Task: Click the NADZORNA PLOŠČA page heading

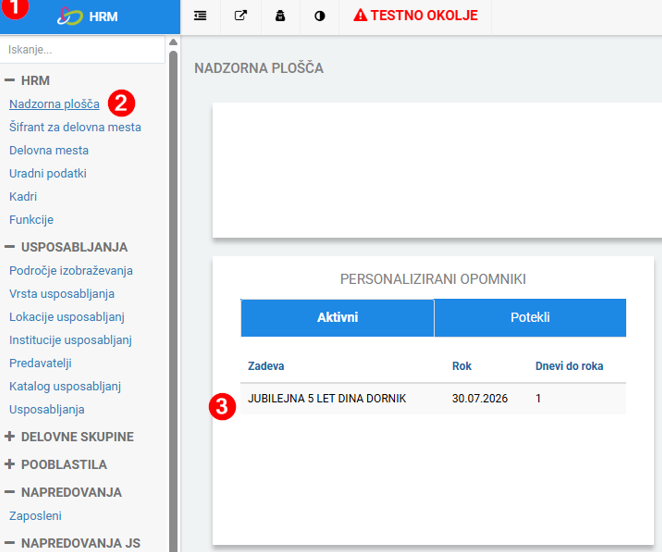Action: pyautogui.click(x=259, y=68)
